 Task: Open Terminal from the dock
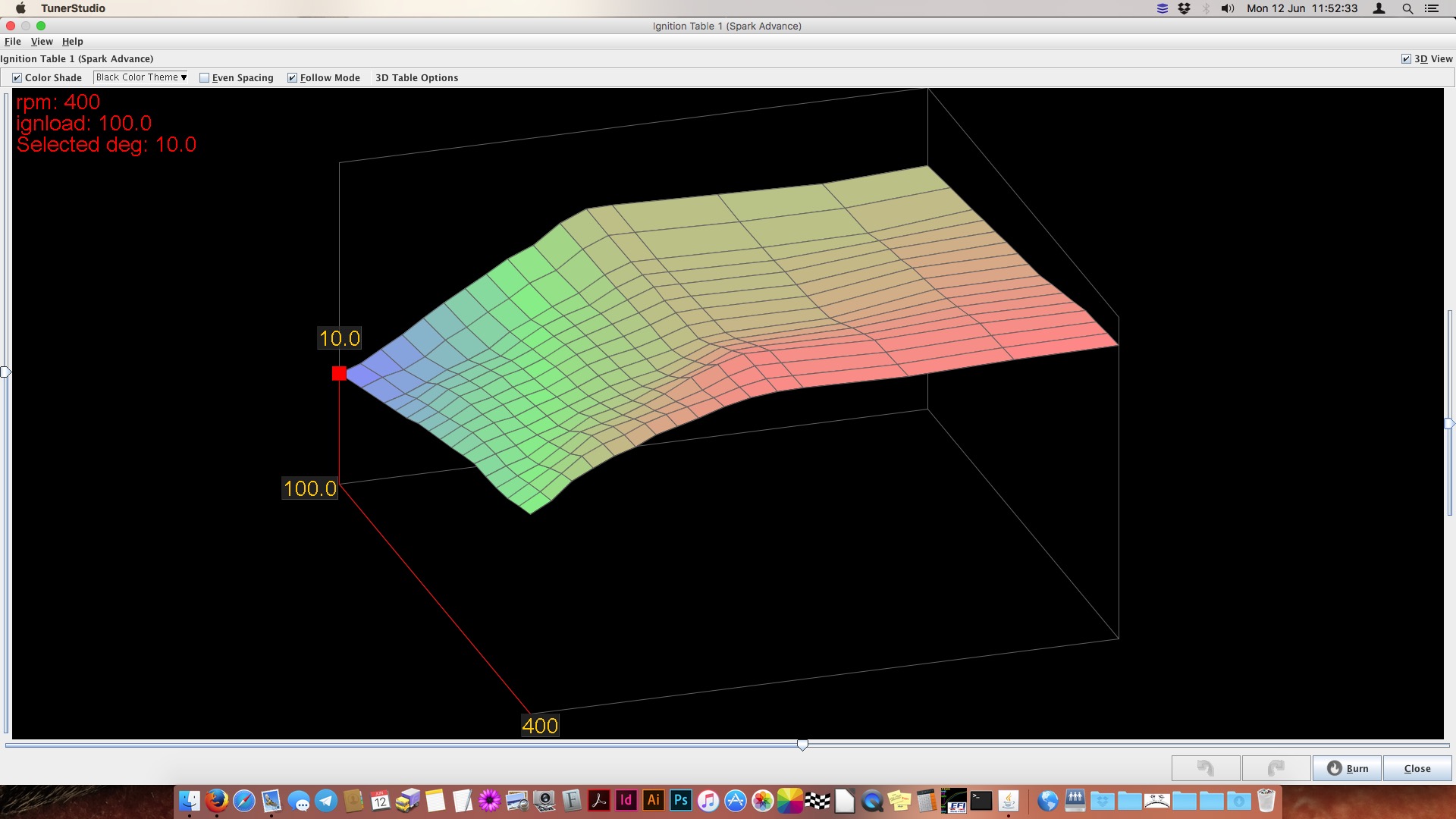(981, 801)
